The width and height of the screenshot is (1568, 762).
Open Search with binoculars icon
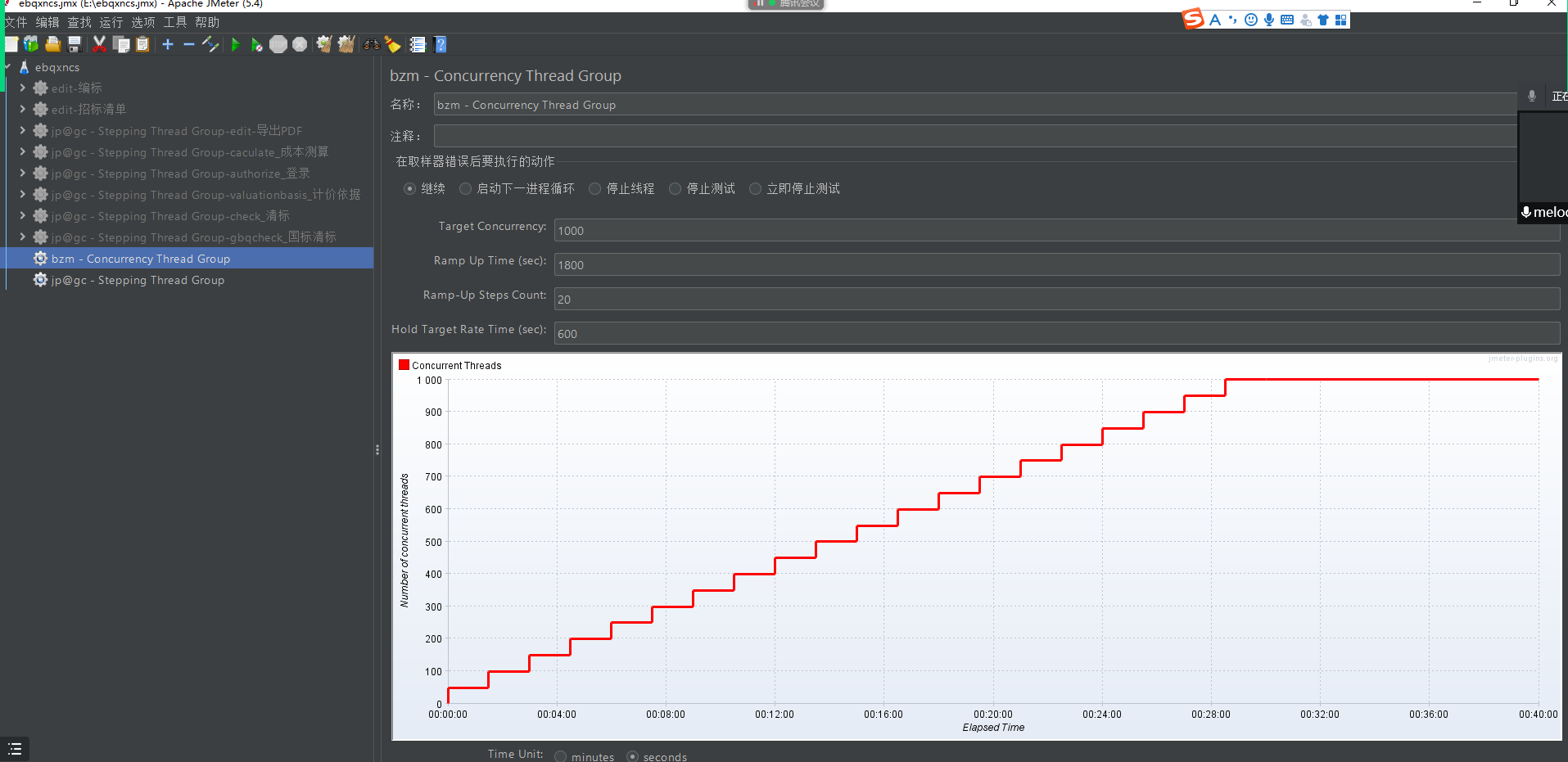click(x=372, y=44)
